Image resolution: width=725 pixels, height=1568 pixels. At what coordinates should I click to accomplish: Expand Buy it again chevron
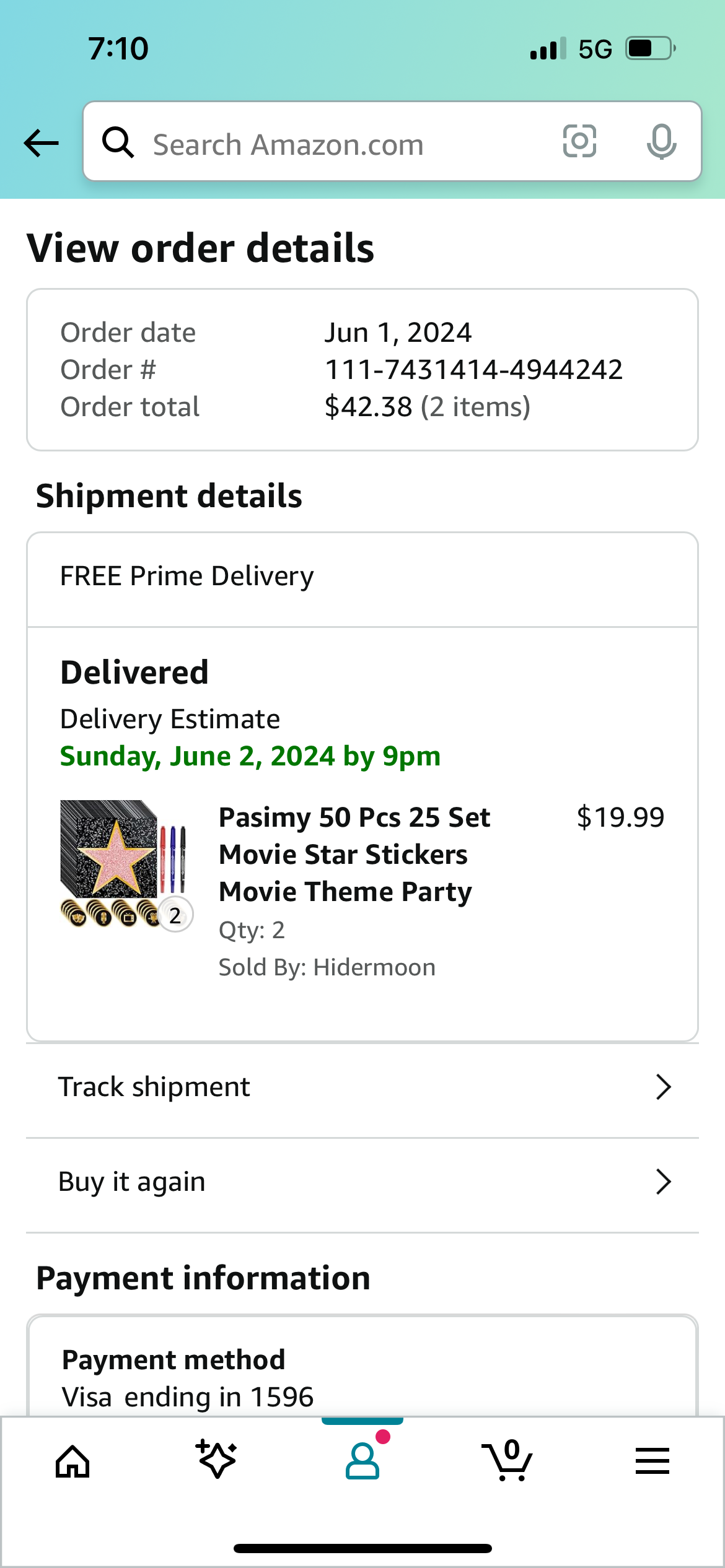click(x=663, y=1182)
